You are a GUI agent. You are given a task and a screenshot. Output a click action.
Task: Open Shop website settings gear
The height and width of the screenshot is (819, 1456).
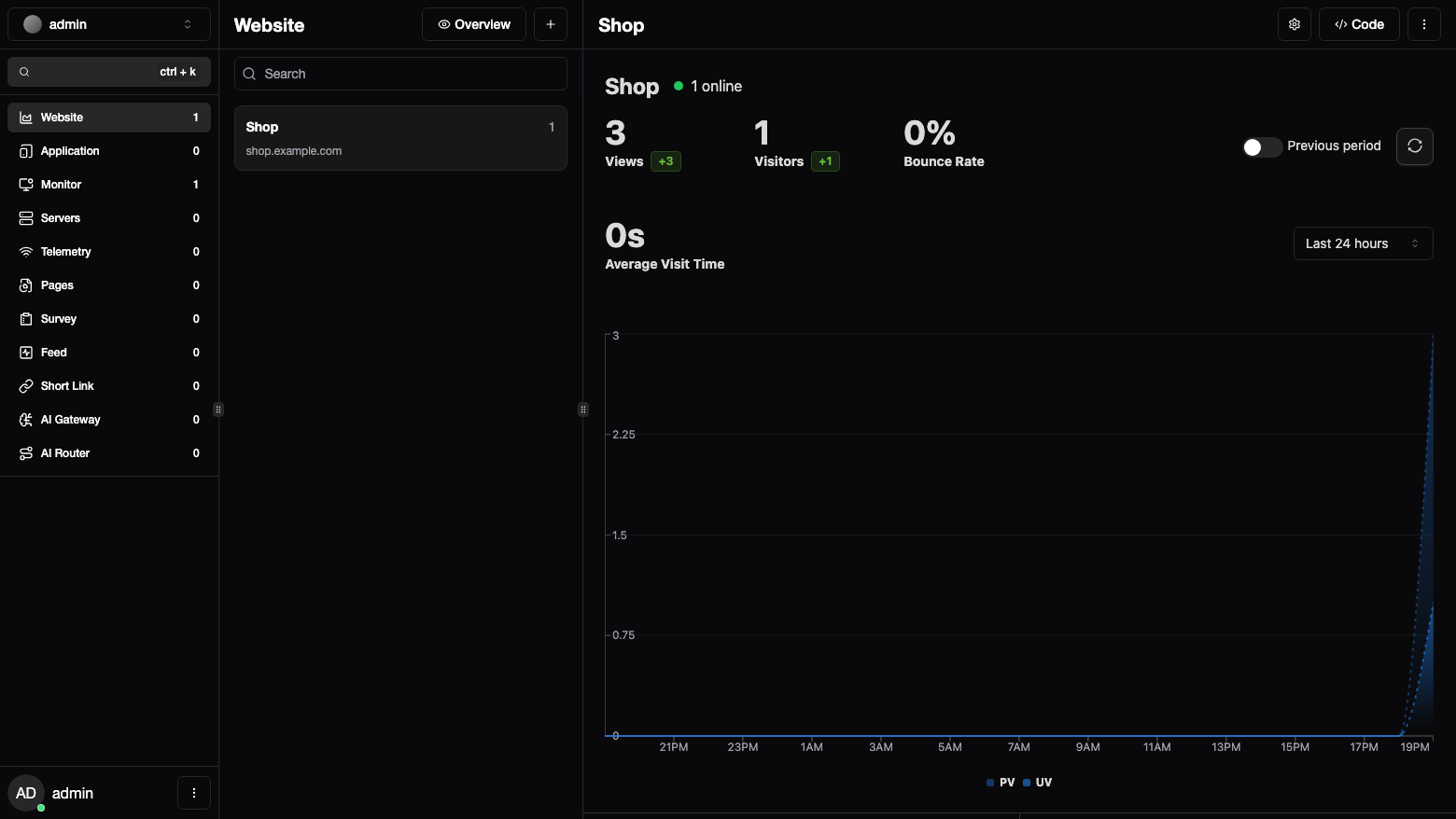(1295, 24)
